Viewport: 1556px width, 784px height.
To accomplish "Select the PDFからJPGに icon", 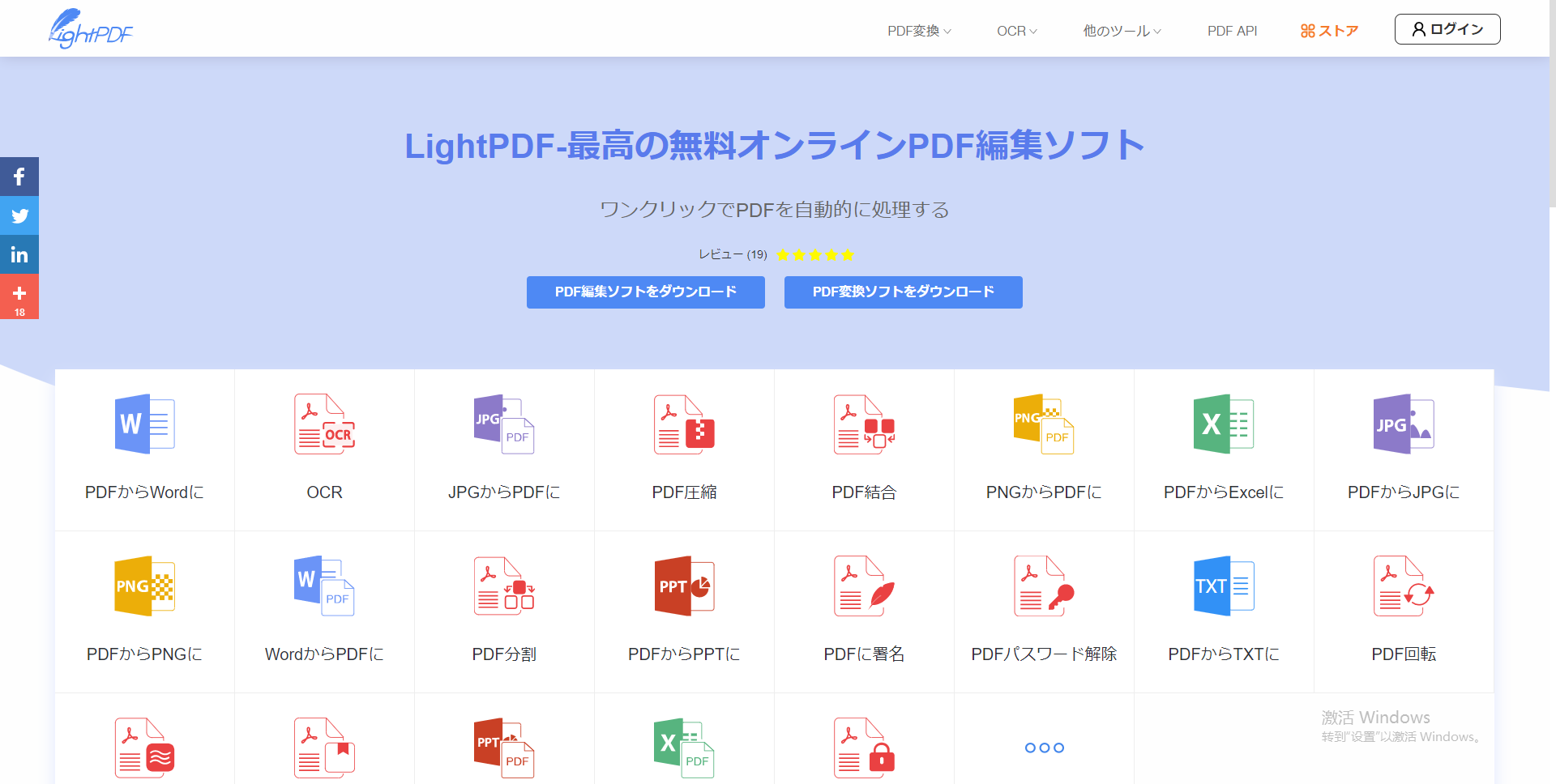I will pos(1404,424).
